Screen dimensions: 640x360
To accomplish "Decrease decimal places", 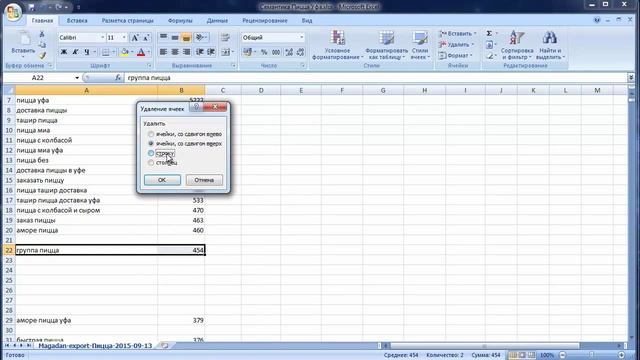I will coord(300,52).
